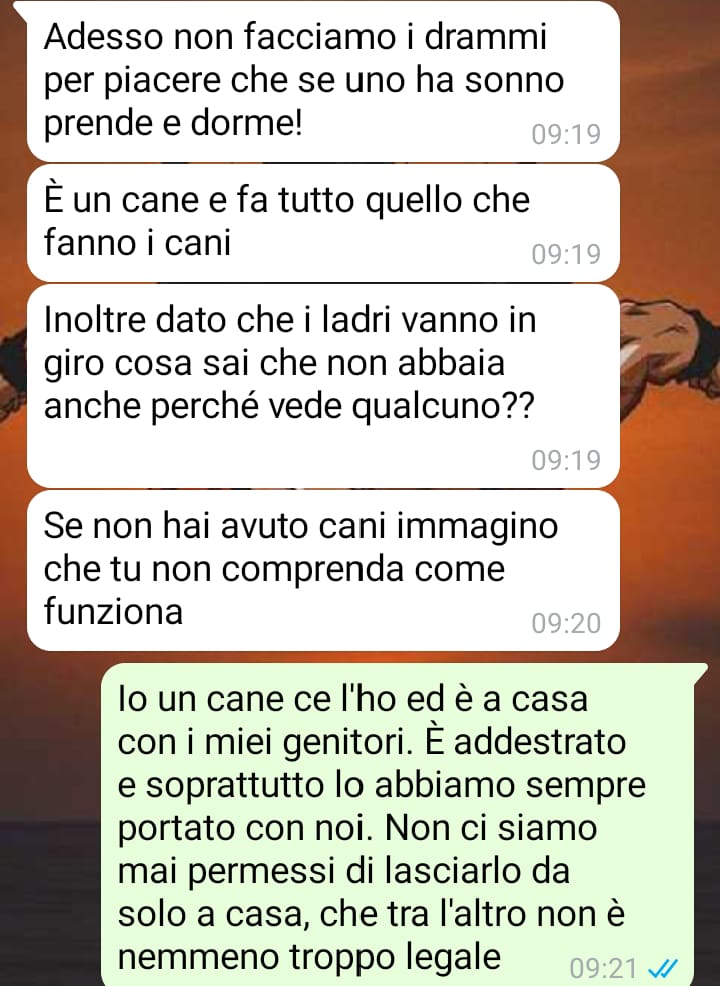Tap the blue double-check read receipt icon

pyautogui.click(x=663, y=968)
